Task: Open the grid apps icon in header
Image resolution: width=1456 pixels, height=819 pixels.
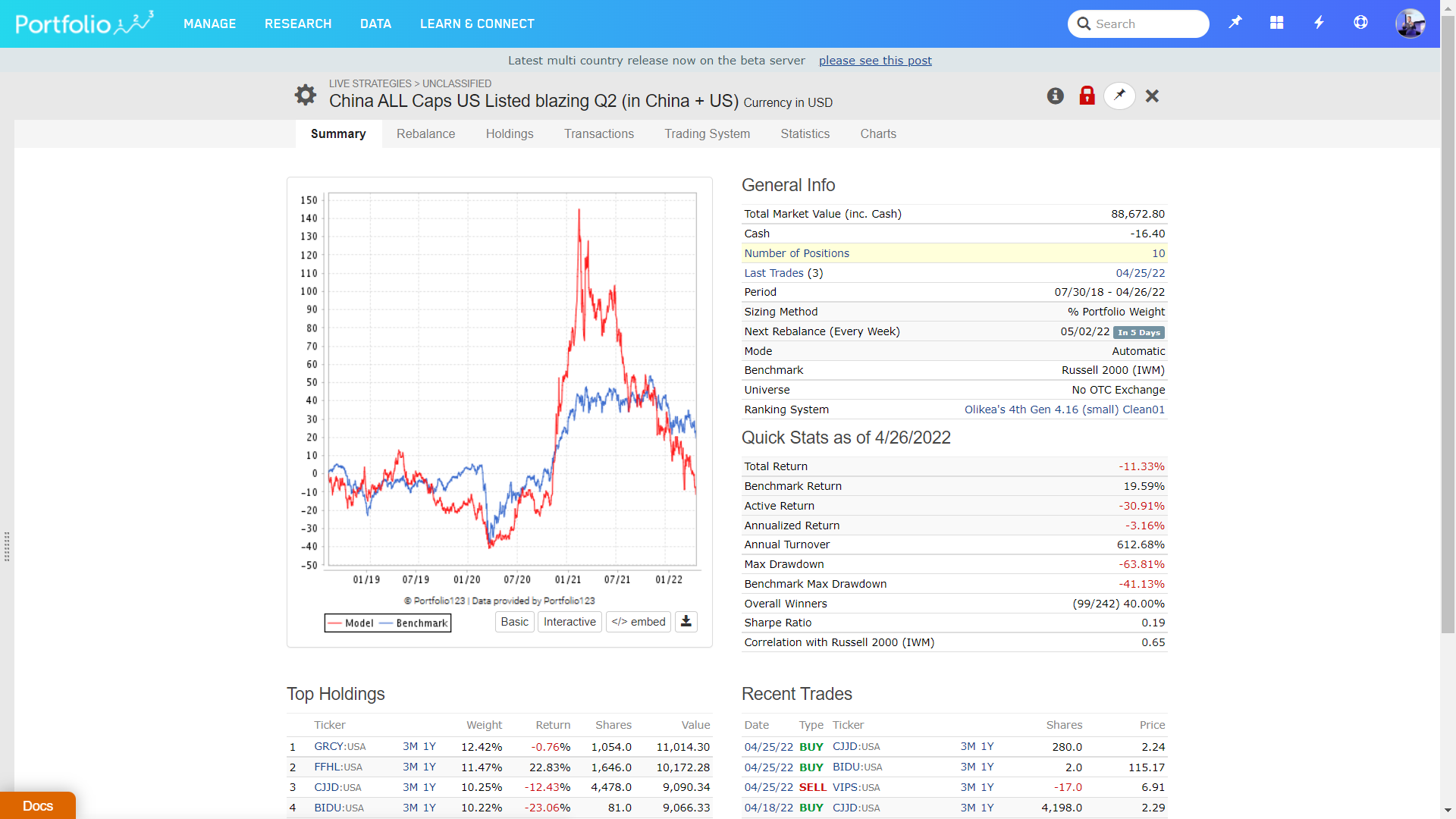Action: [x=1277, y=24]
